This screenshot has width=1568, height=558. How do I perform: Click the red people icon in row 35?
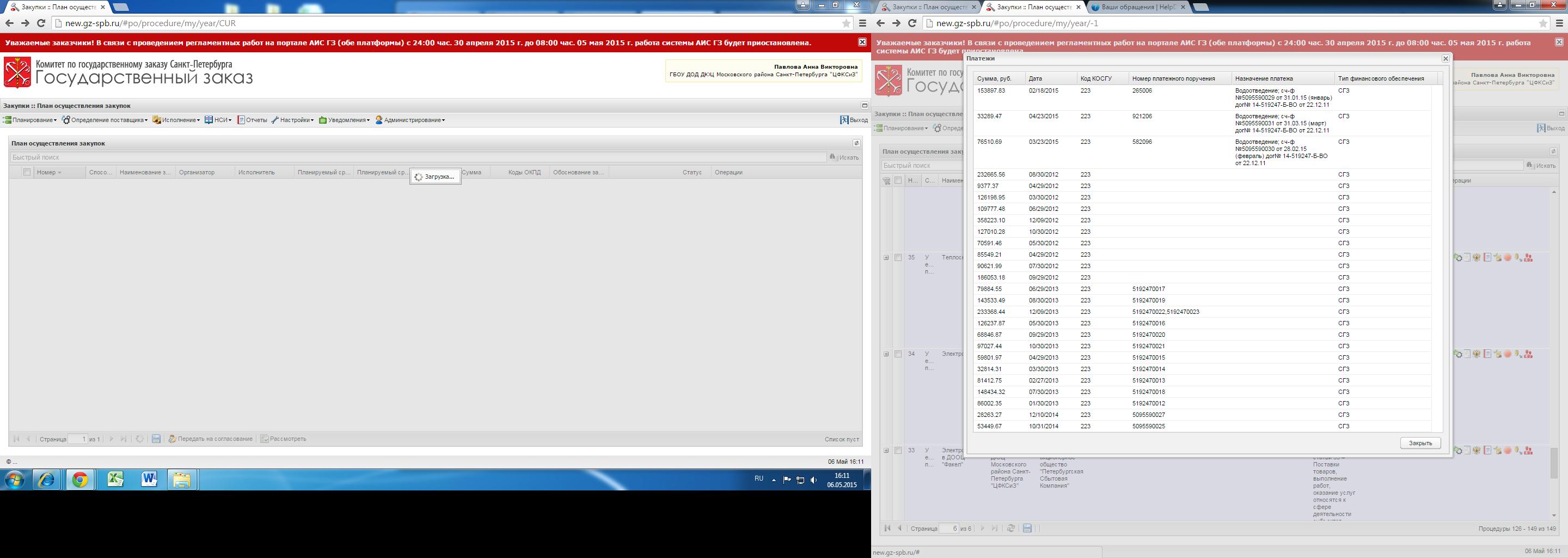pos(1528,258)
